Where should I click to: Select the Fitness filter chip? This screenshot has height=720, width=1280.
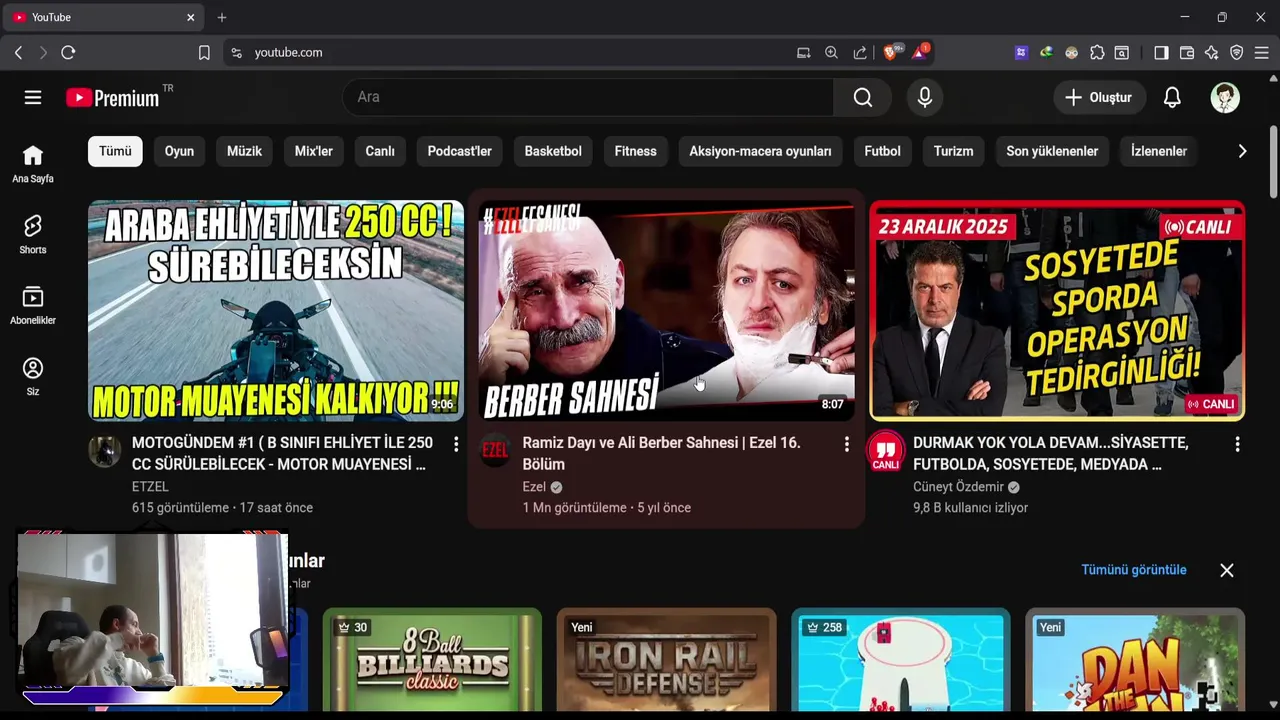click(x=636, y=151)
